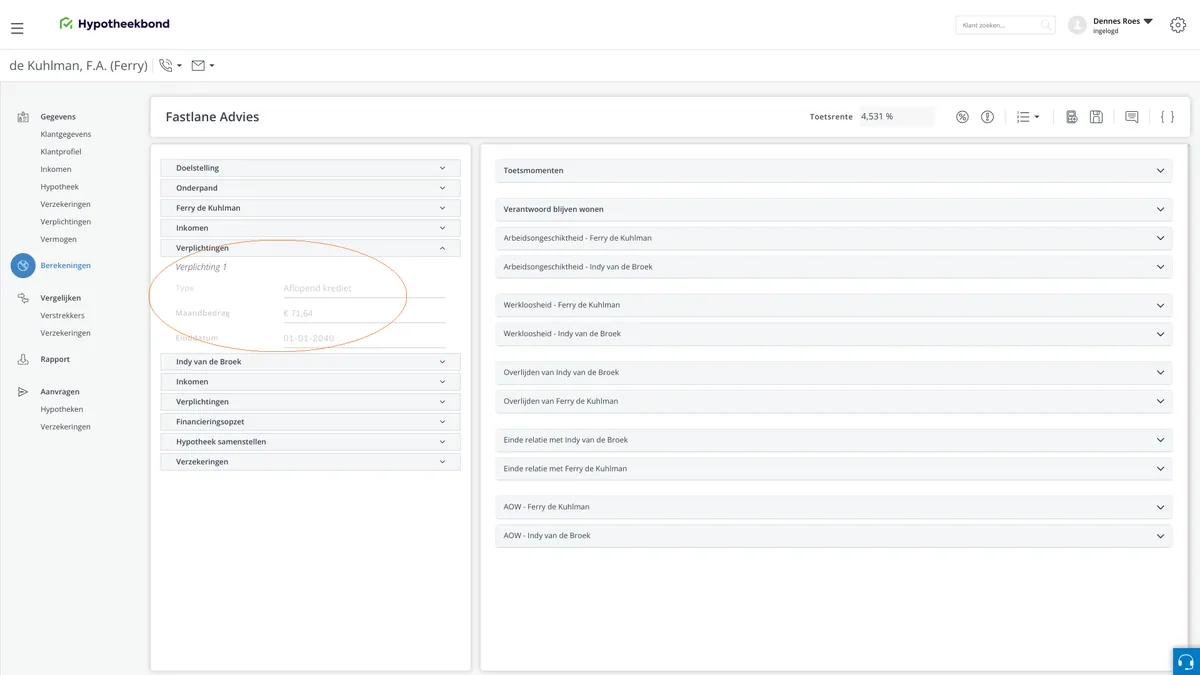Click the search magnifier icon

coord(1046,25)
